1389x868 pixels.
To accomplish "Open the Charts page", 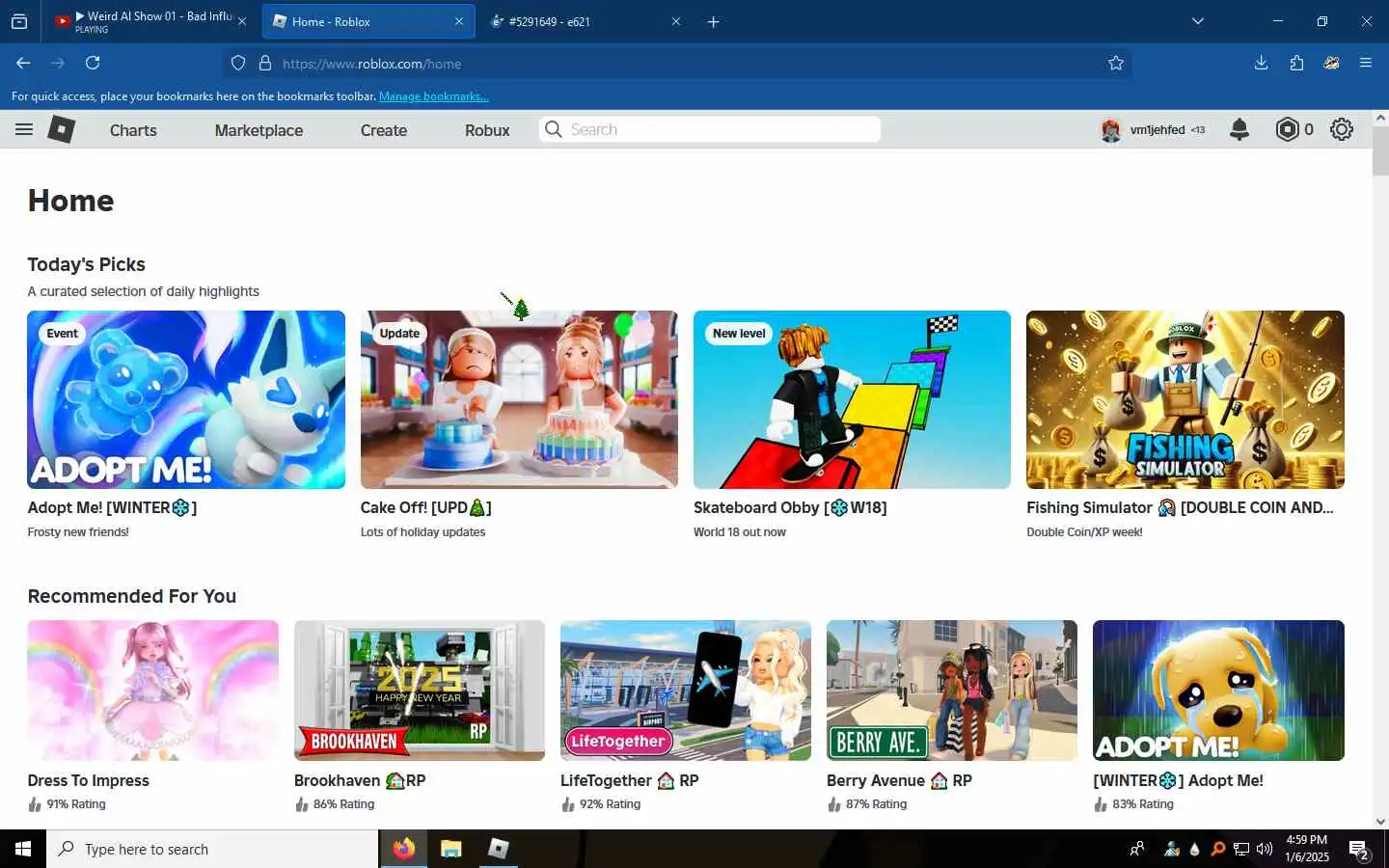I will [x=133, y=130].
